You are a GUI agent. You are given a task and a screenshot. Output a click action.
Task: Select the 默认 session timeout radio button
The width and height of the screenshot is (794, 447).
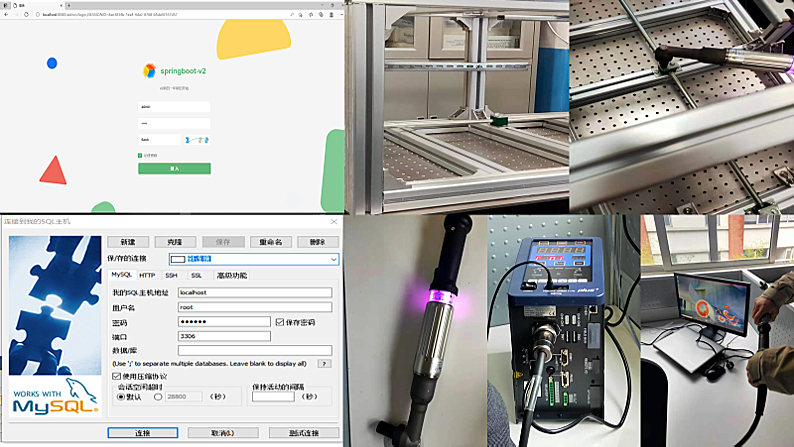pyautogui.click(x=122, y=397)
